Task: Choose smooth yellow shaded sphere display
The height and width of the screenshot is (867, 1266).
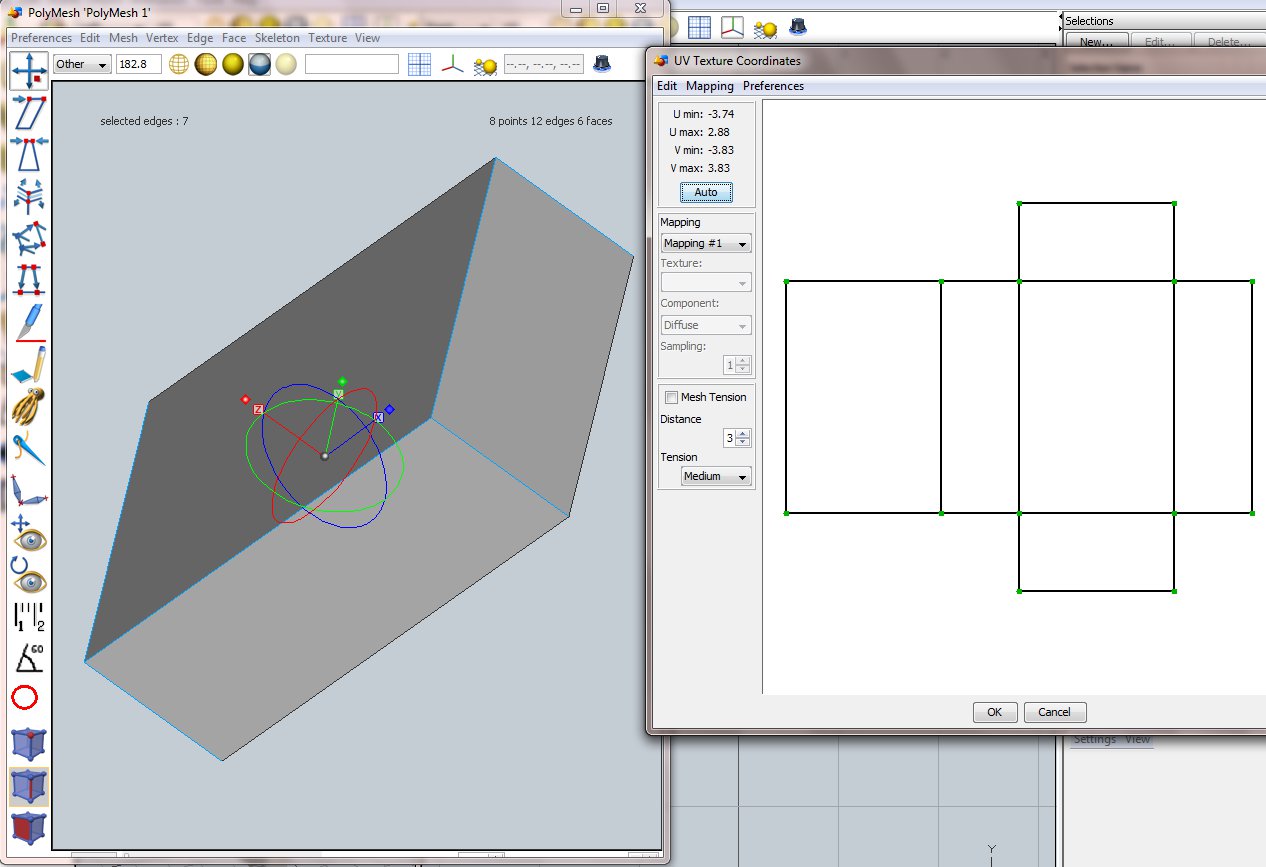Action: click(x=233, y=64)
